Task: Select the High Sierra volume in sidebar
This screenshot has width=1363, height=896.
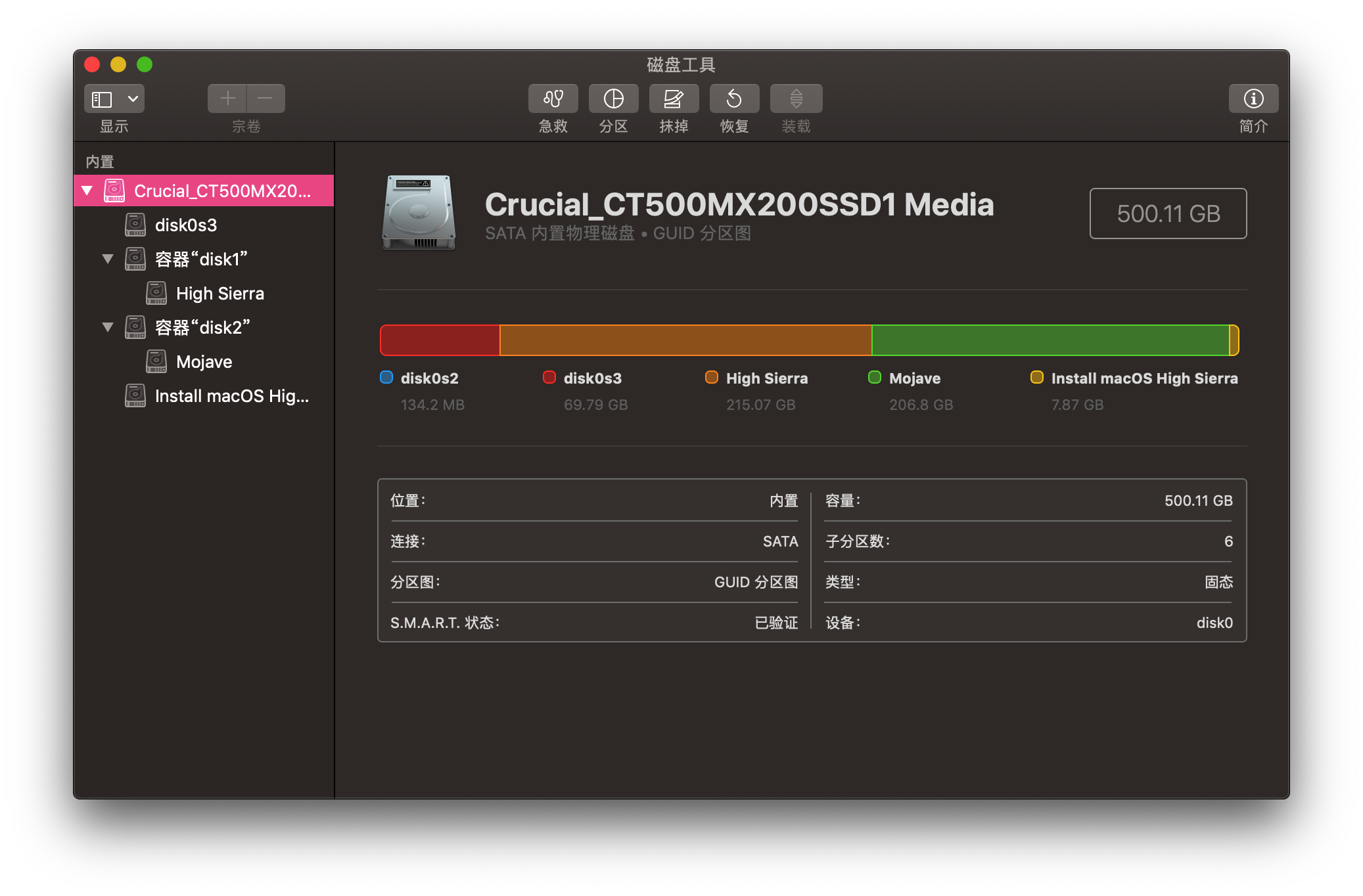Action: tap(219, 294)
